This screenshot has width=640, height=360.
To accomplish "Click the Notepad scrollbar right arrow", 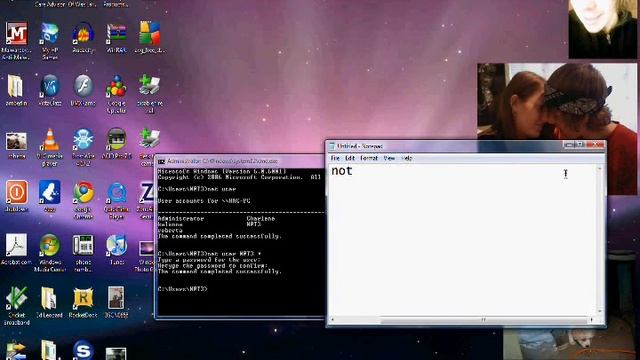I will [592, 320].
